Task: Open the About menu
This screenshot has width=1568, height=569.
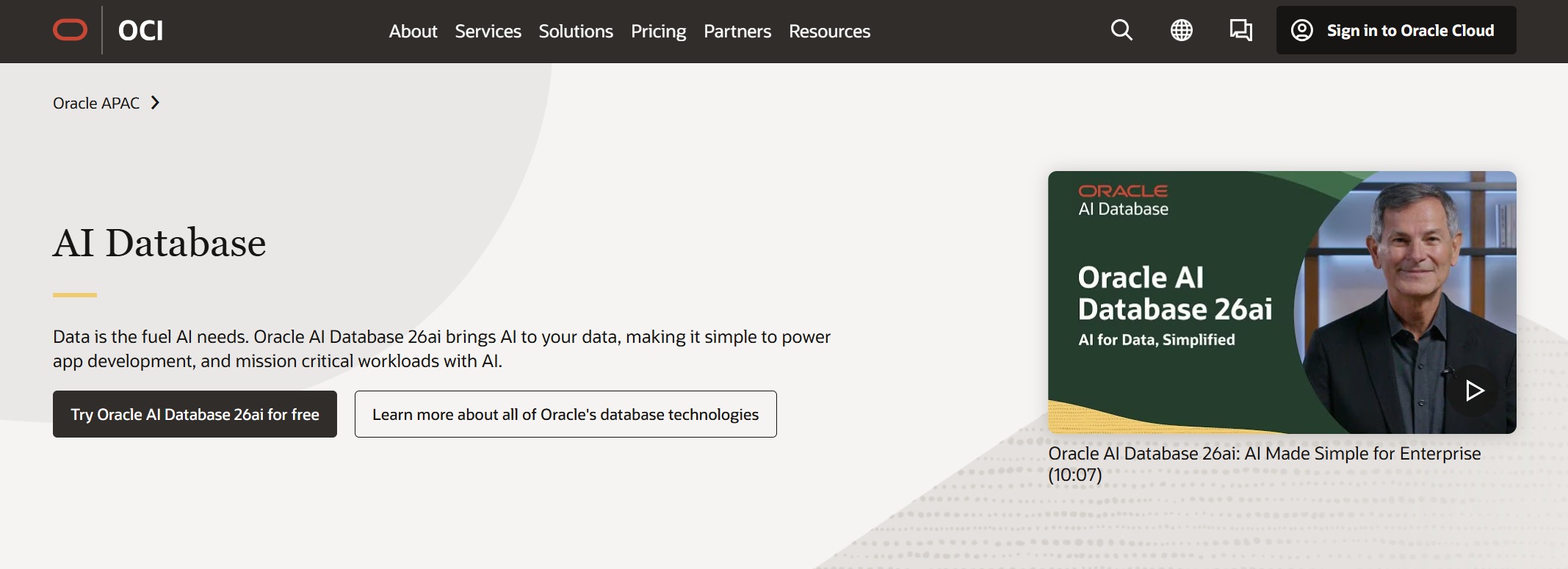Action: [413, 32]
